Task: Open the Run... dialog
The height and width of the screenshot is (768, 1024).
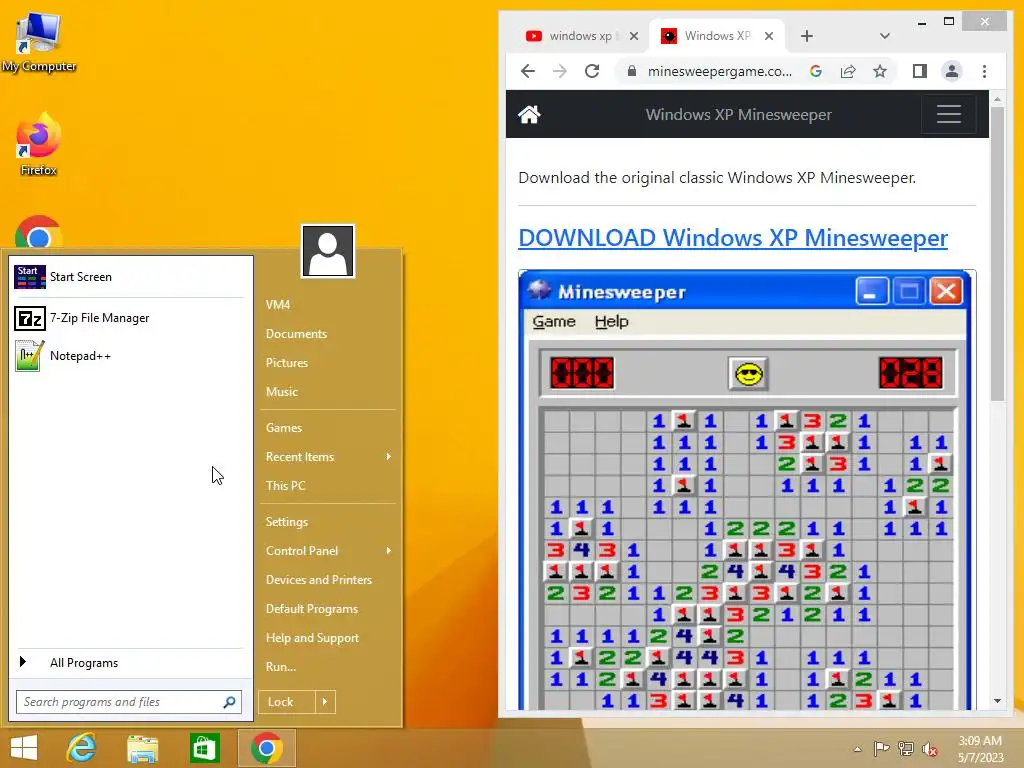Action: [x=281, y=667]
